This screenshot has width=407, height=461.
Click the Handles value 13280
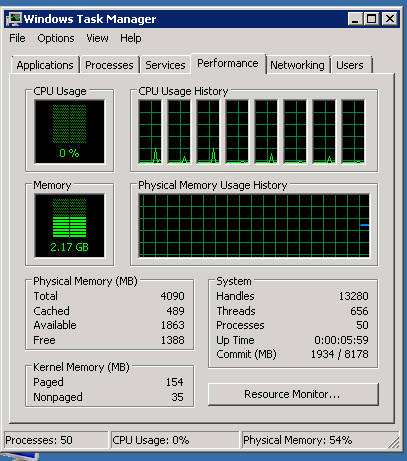[x=354, y=296]
